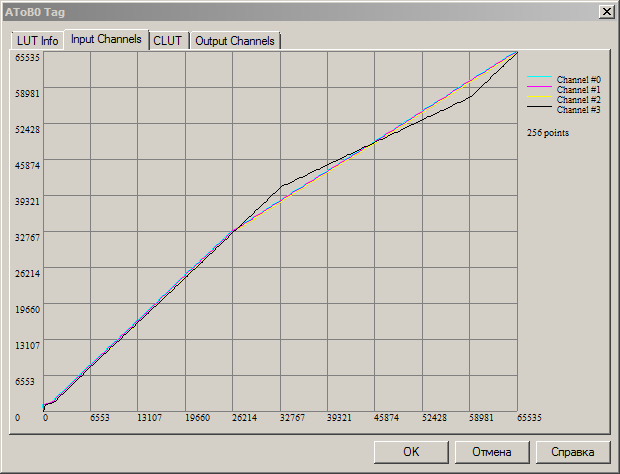
Task: Click the magenta Channel #1 legend line
Action: (x=539, y=86)
